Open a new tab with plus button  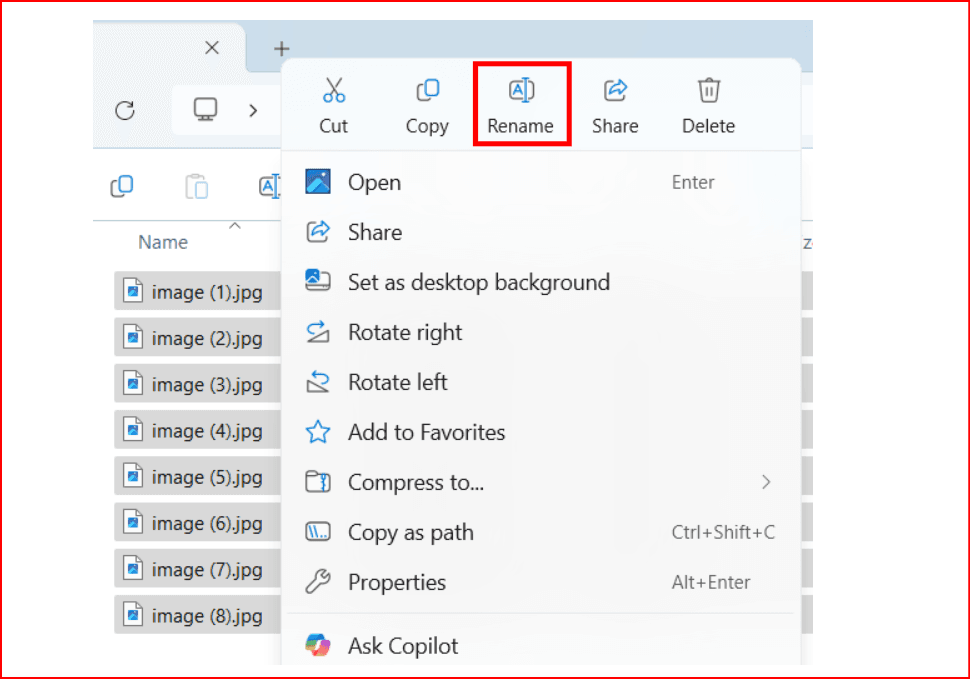tap(282, 48)
